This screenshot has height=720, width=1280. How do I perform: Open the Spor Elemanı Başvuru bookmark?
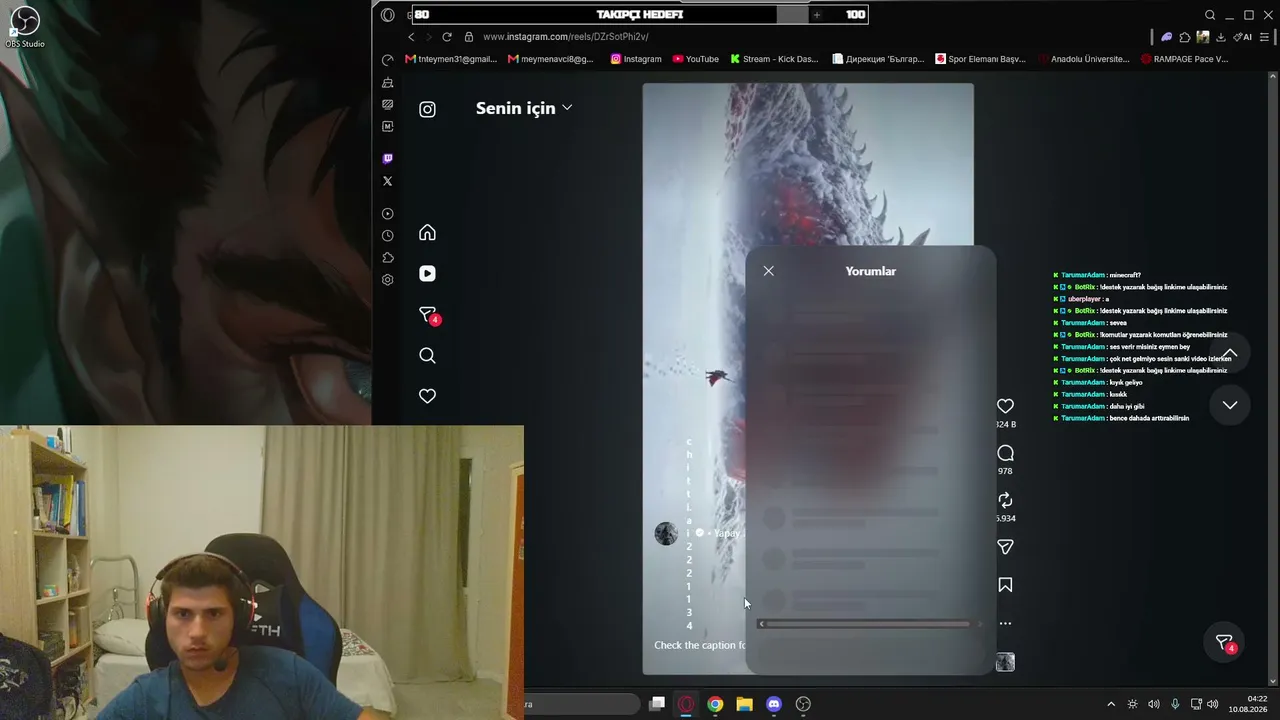[x=980, y=59]
